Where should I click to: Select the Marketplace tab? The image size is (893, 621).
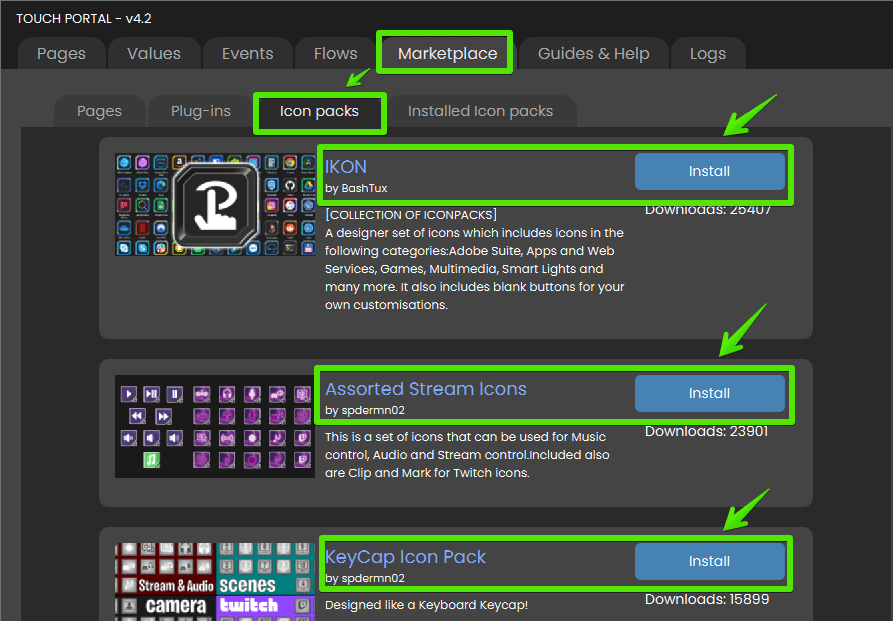point(448,54)
